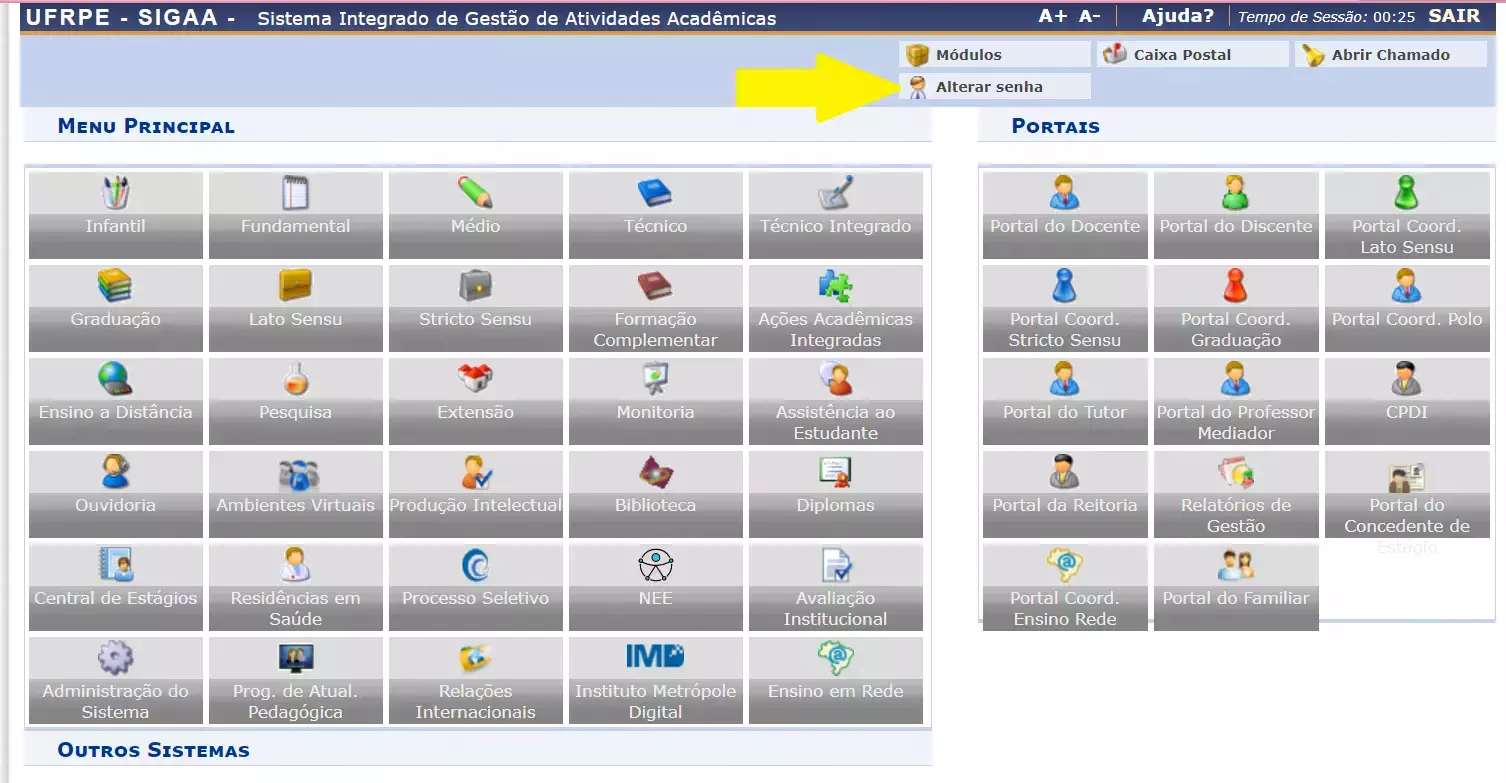Open the Portal do Discente icon
Viewport: 1506px width, 783px height.
tap(1235, 194)
